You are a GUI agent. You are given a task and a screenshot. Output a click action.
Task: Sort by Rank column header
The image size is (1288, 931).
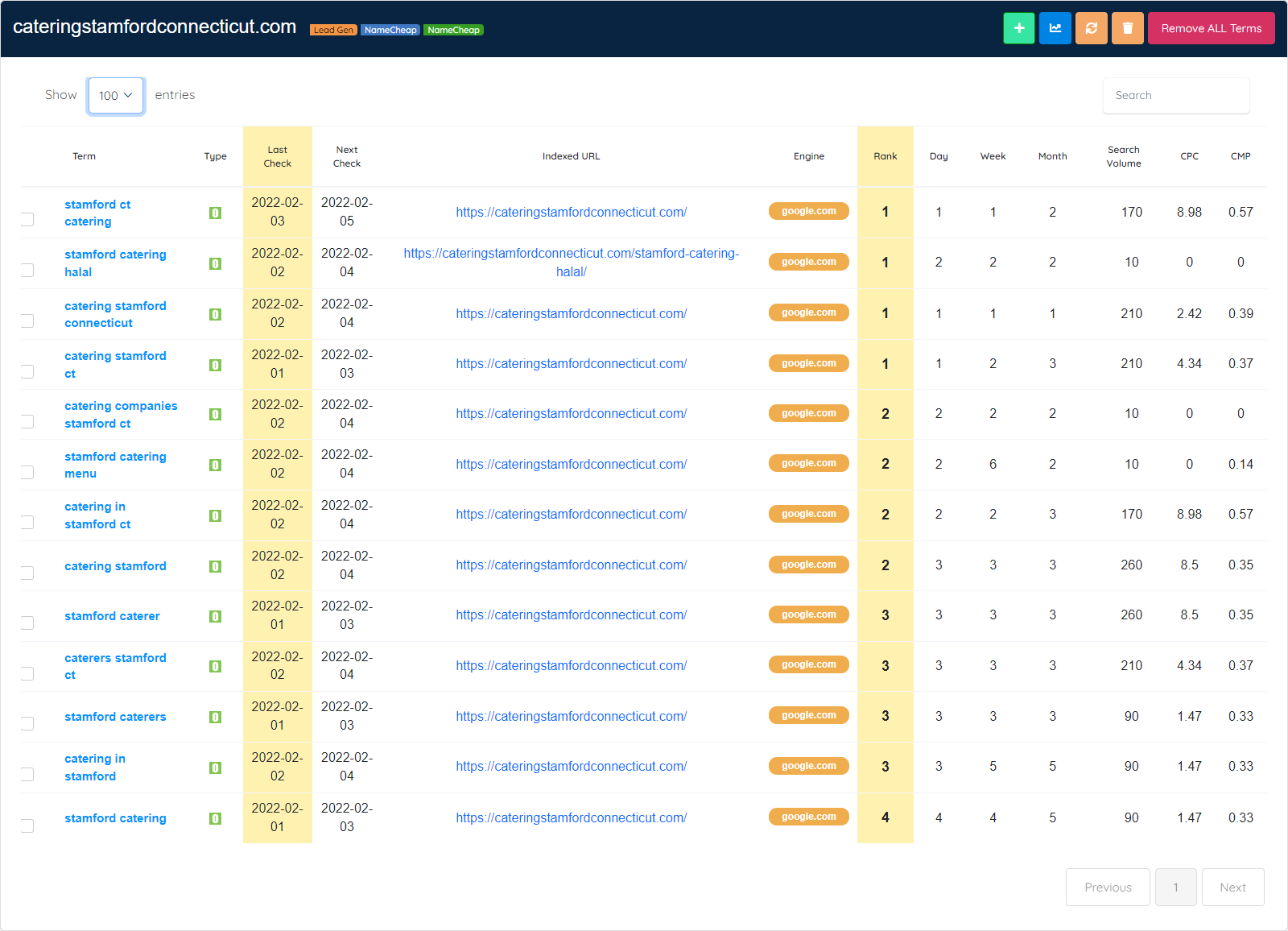885,156
